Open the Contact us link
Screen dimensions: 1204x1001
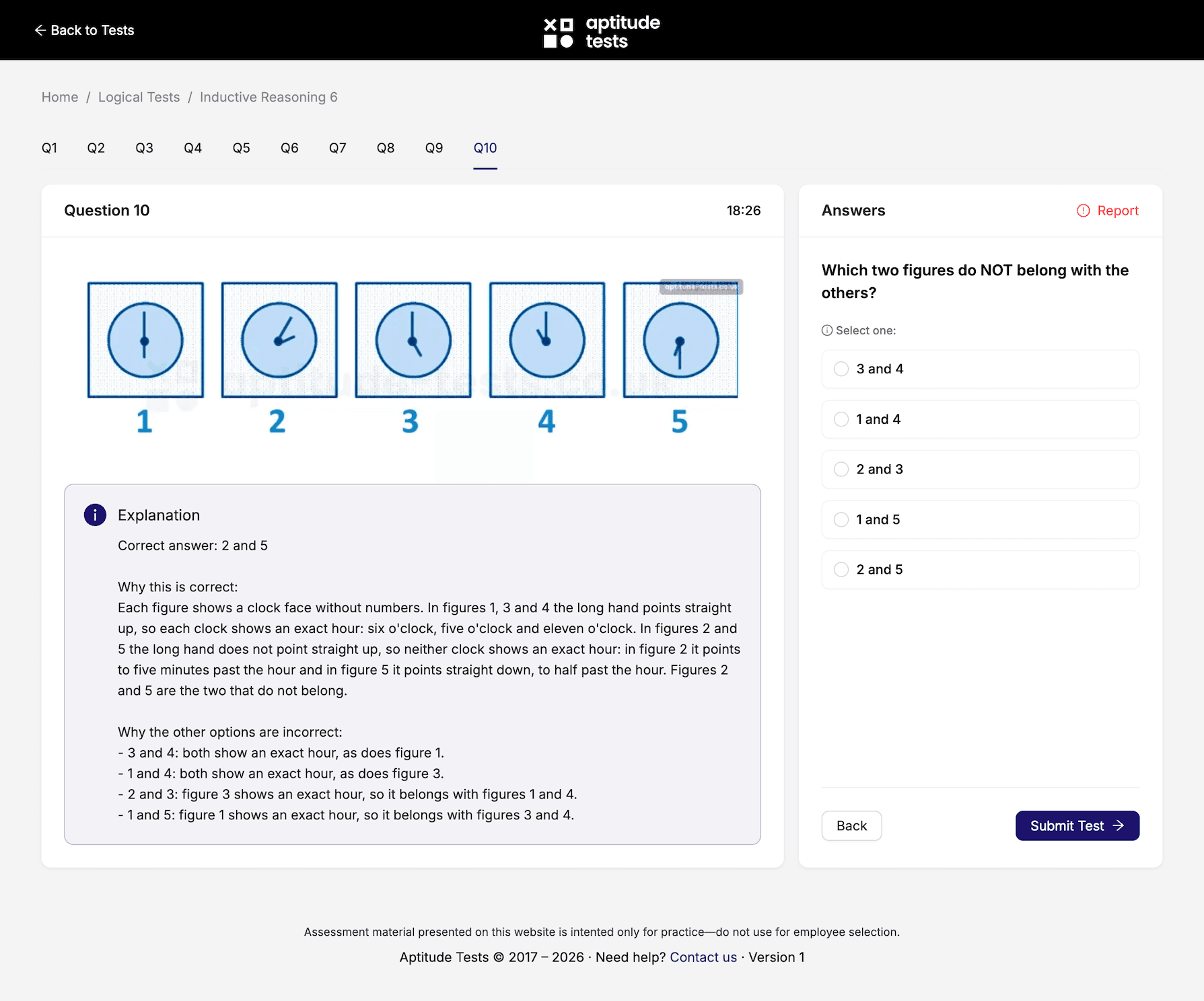[703, 957]
